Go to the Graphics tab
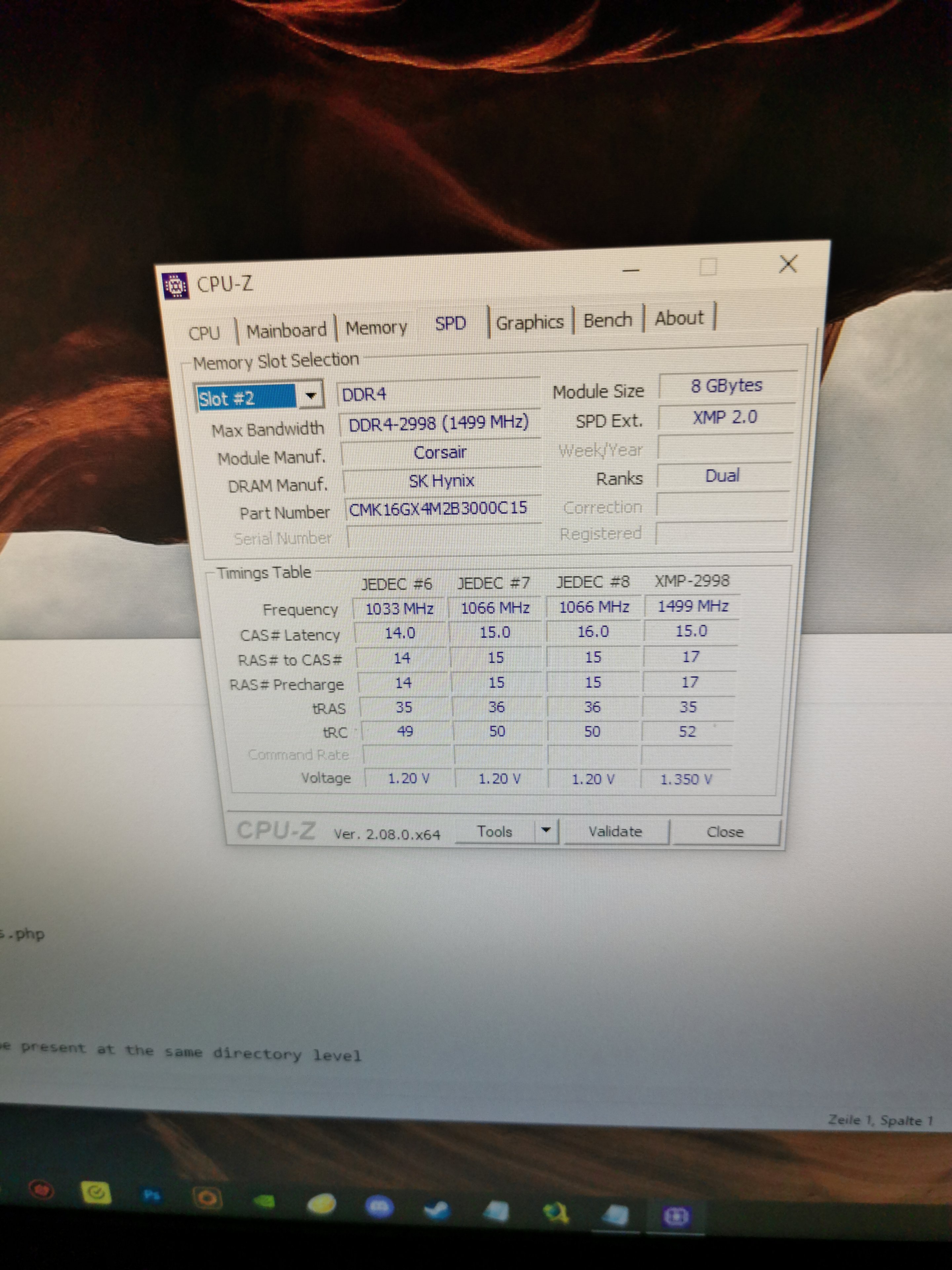 coord(529,323)
